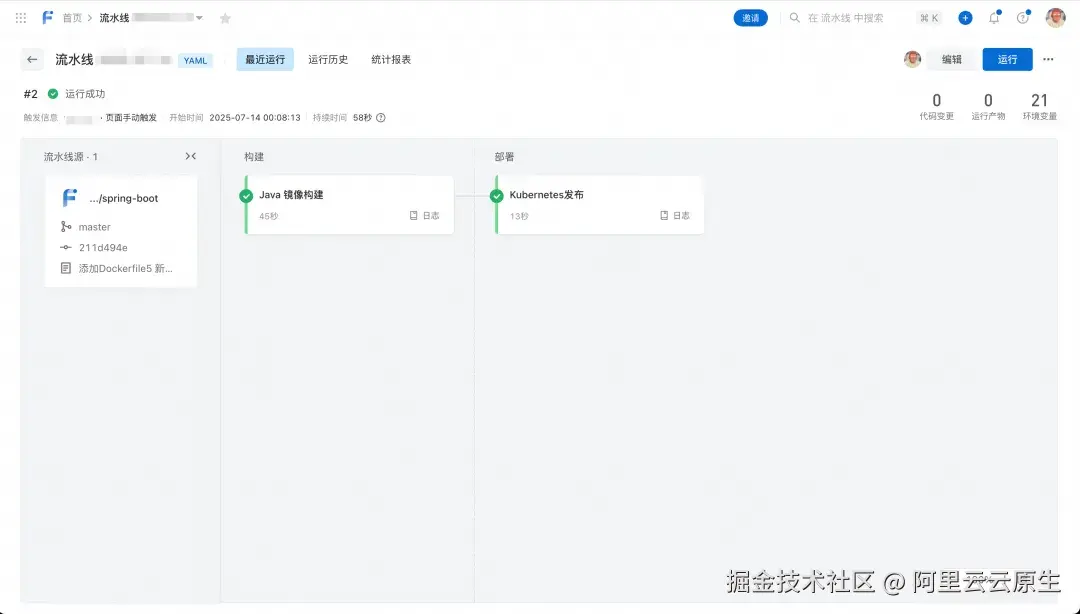This screenshot has width=1080, height=614.
Task: Switch to 统计报表 tab
Action: pyautogui.click(x=391, y=59)
